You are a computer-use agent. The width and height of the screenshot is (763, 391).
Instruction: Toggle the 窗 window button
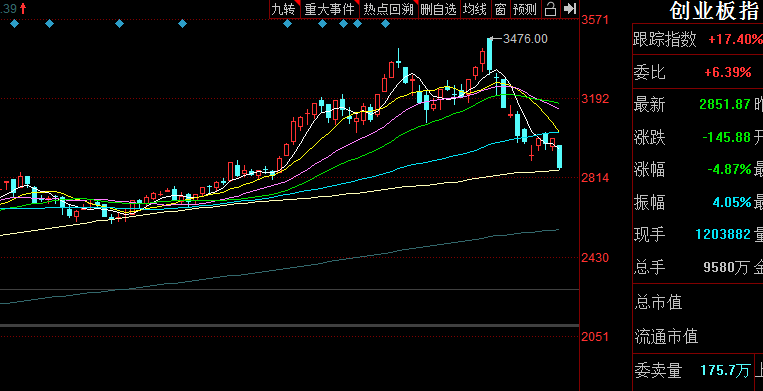[500, 9]
